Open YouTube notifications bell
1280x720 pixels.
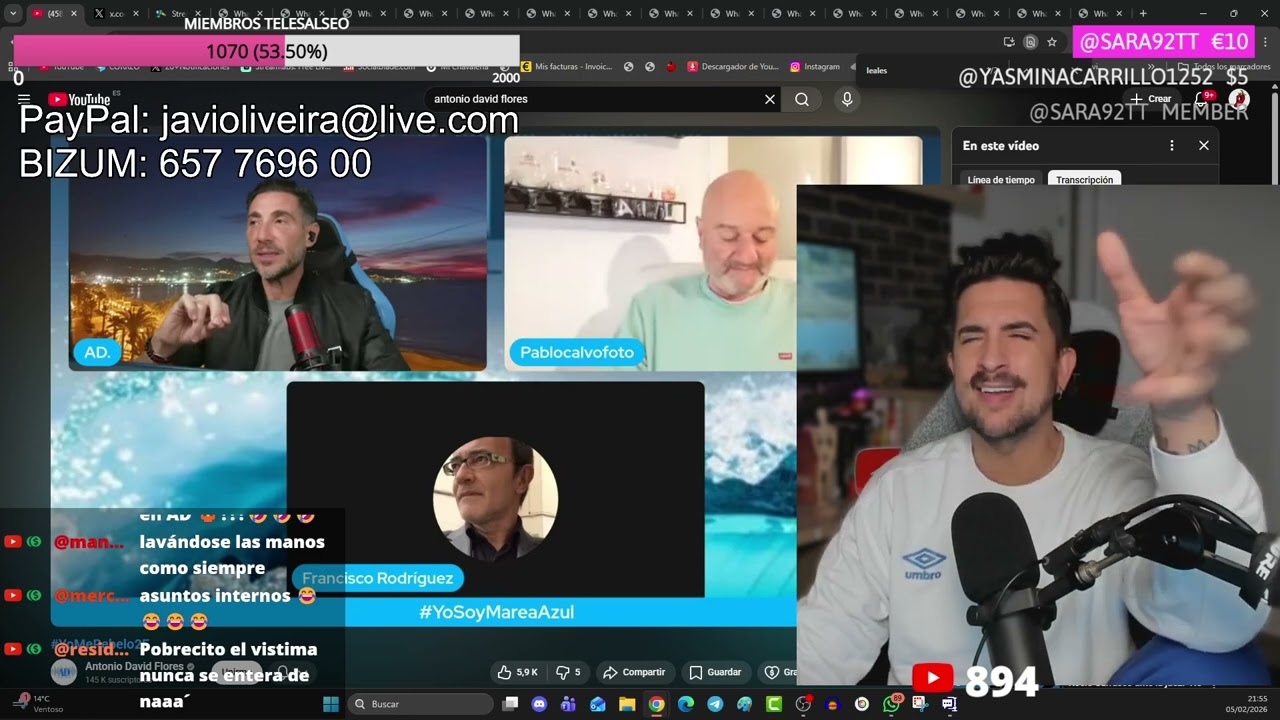[x=1203, y=99]
